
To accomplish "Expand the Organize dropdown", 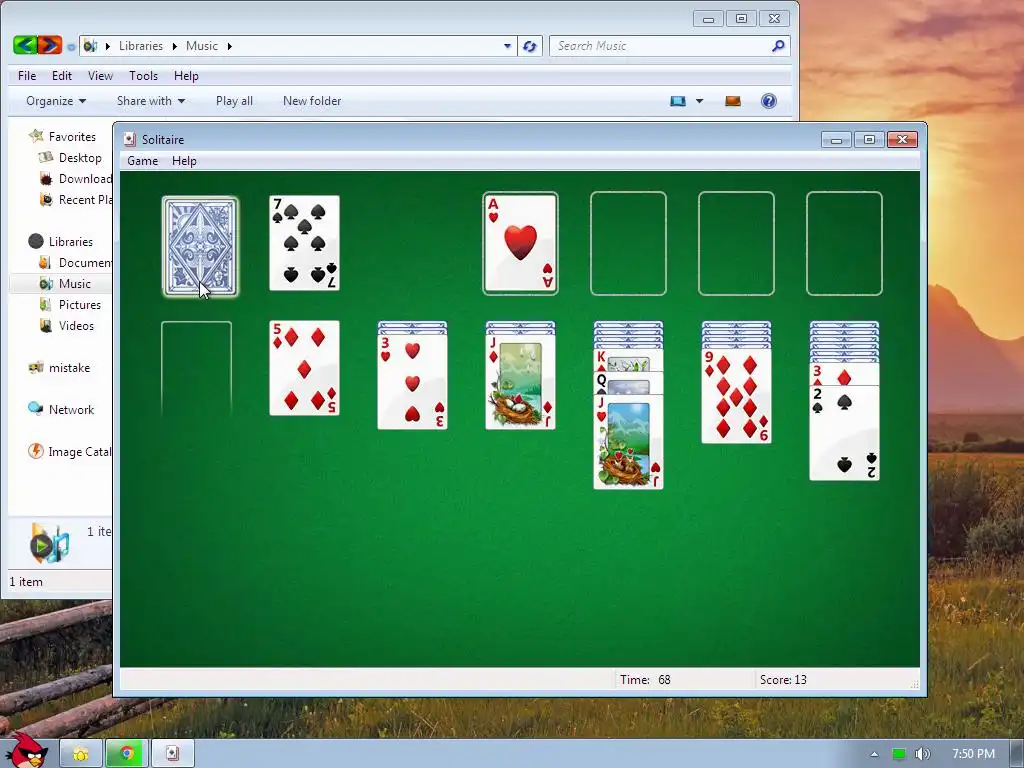I will [x=56, y=101].
